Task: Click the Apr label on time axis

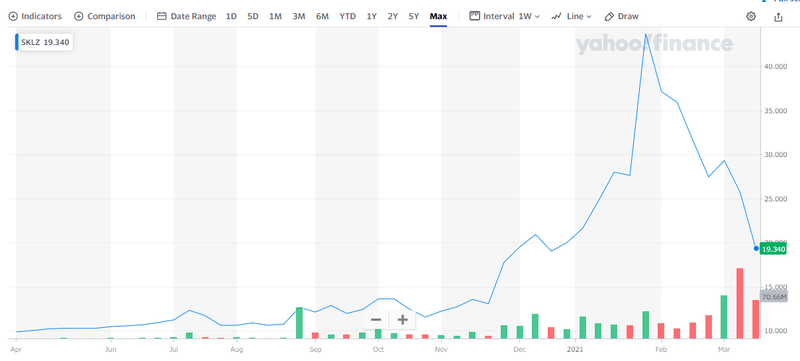Action: pos(16,349)
